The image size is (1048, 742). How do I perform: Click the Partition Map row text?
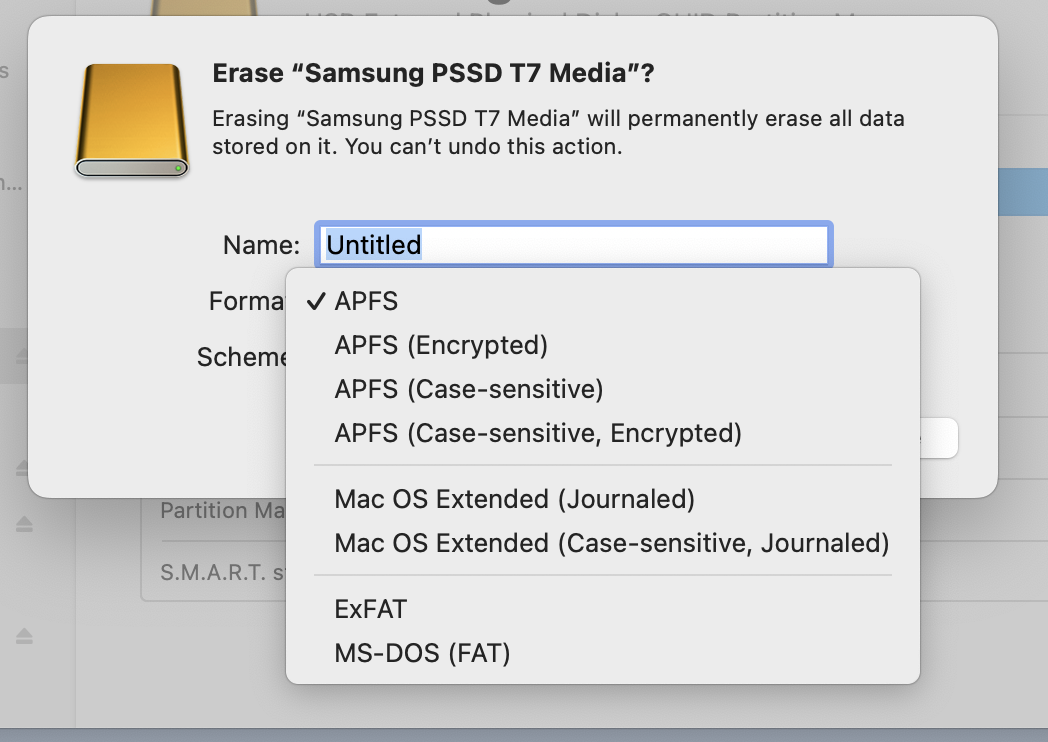tap(223, 511)
